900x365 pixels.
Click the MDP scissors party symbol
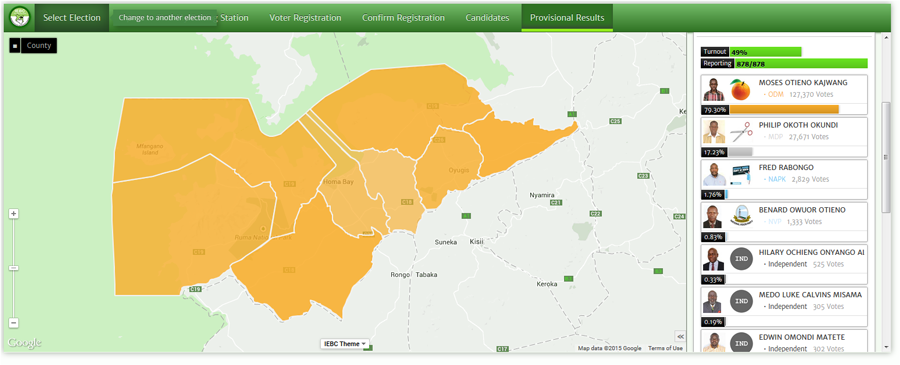pos(740,132)
